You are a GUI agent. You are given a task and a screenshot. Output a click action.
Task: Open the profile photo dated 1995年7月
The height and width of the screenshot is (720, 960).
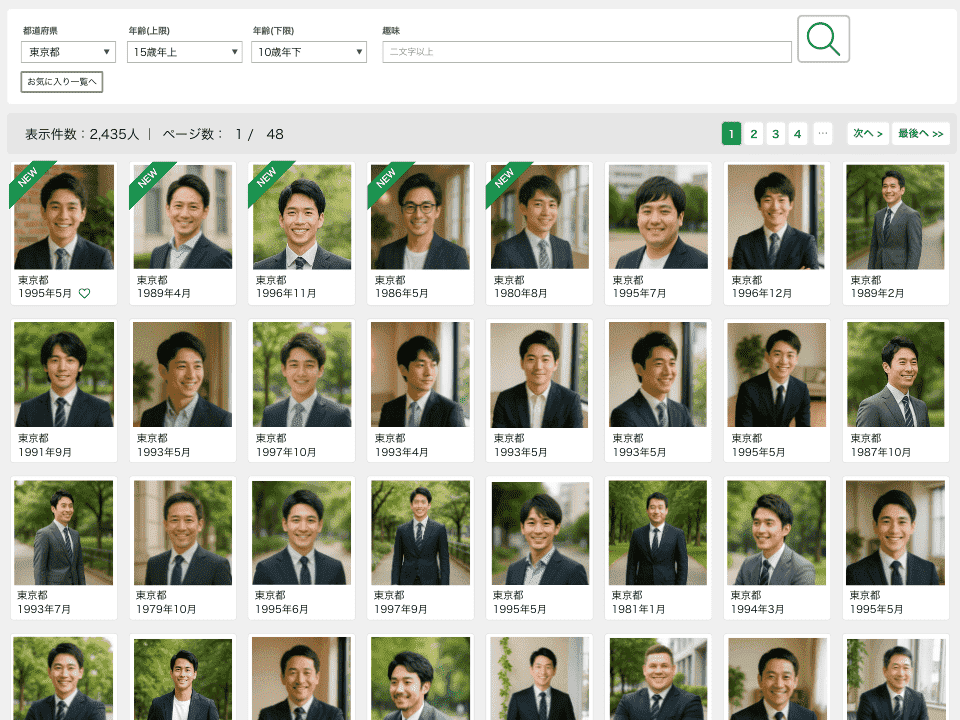[x=658, y=217]
